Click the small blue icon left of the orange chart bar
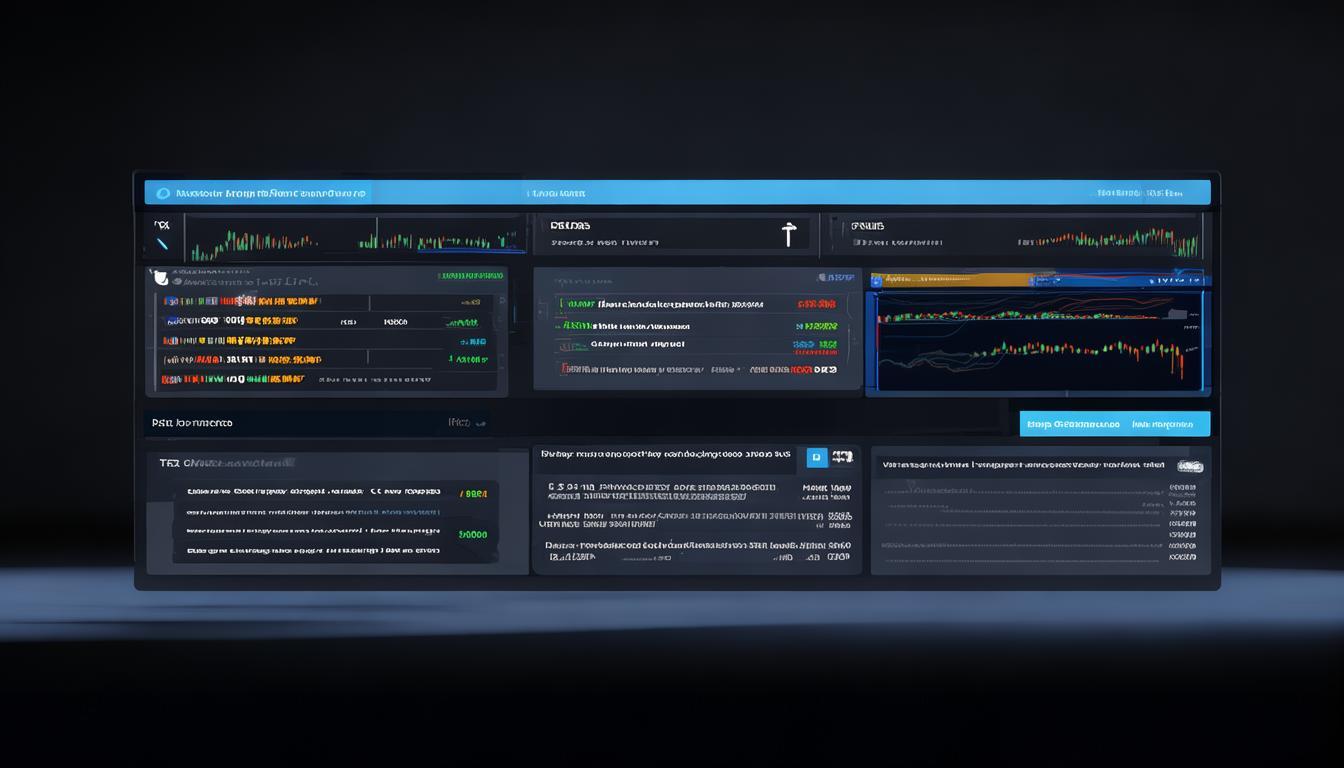The width and height of the screenshot is (1344, 768). click(877, 281)
